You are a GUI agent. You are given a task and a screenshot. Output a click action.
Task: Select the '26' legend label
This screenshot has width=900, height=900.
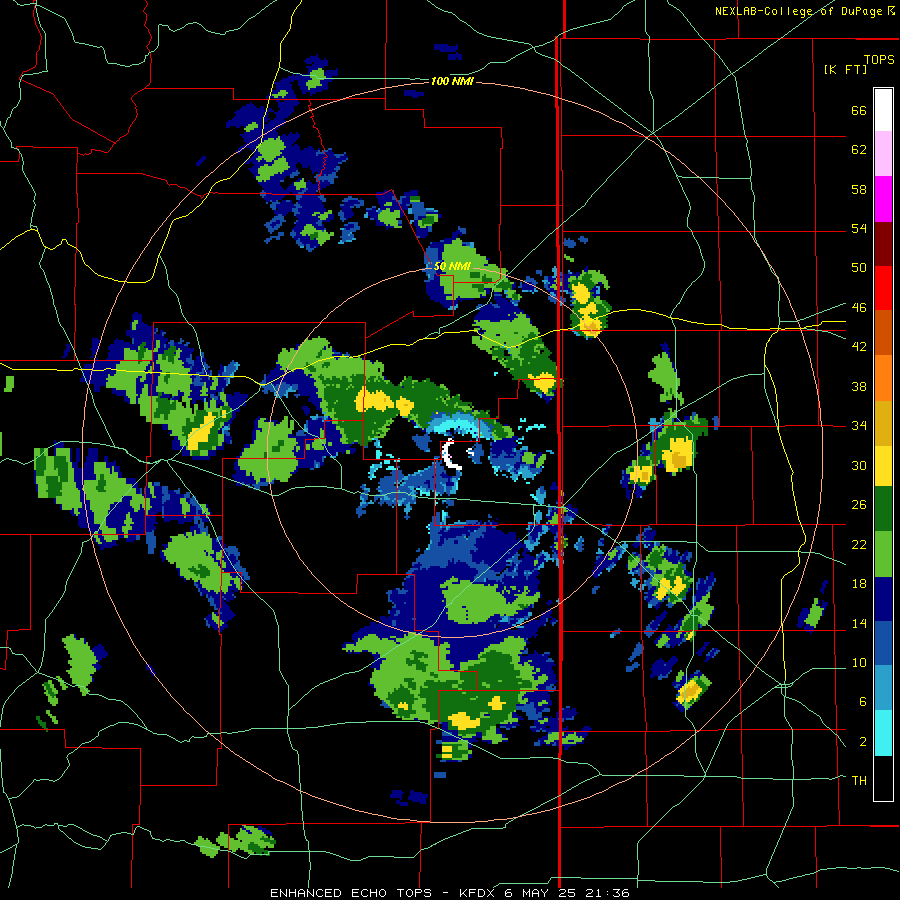tap(859, 505)
